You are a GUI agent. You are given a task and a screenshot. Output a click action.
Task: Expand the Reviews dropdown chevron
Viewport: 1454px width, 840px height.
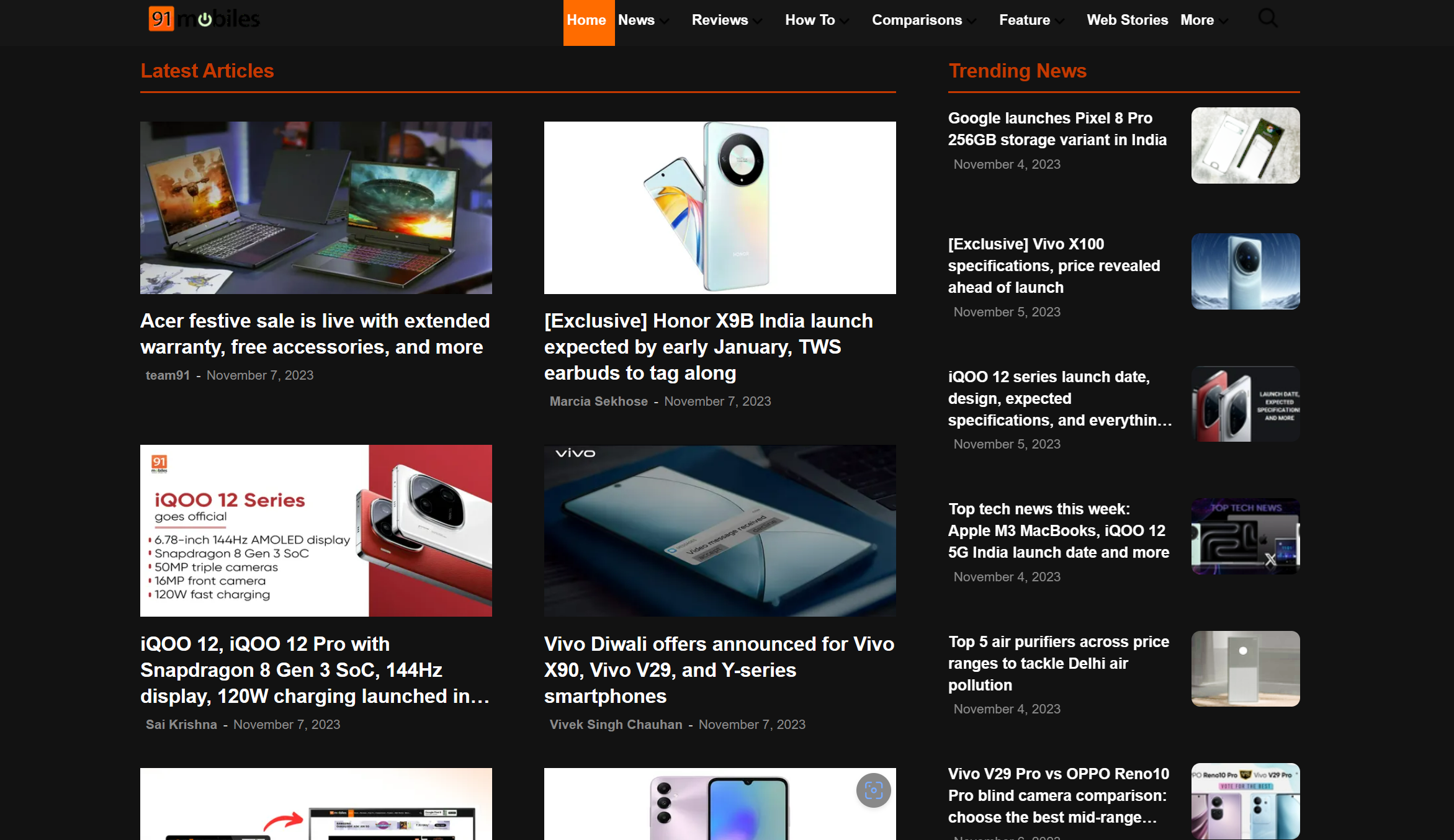[x=757, y=21]
